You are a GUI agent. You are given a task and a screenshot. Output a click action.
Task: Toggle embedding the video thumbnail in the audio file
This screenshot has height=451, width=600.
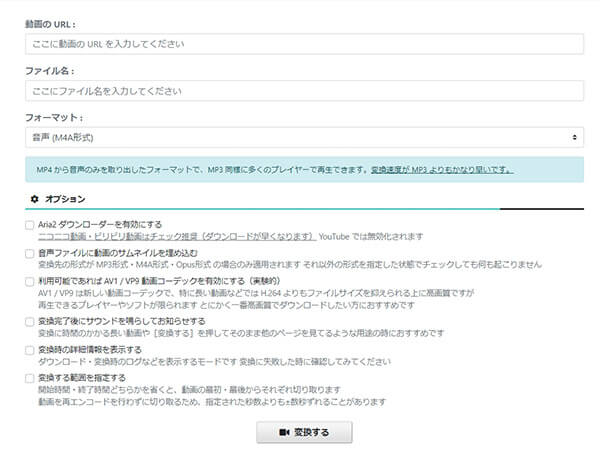coord(29,254)
